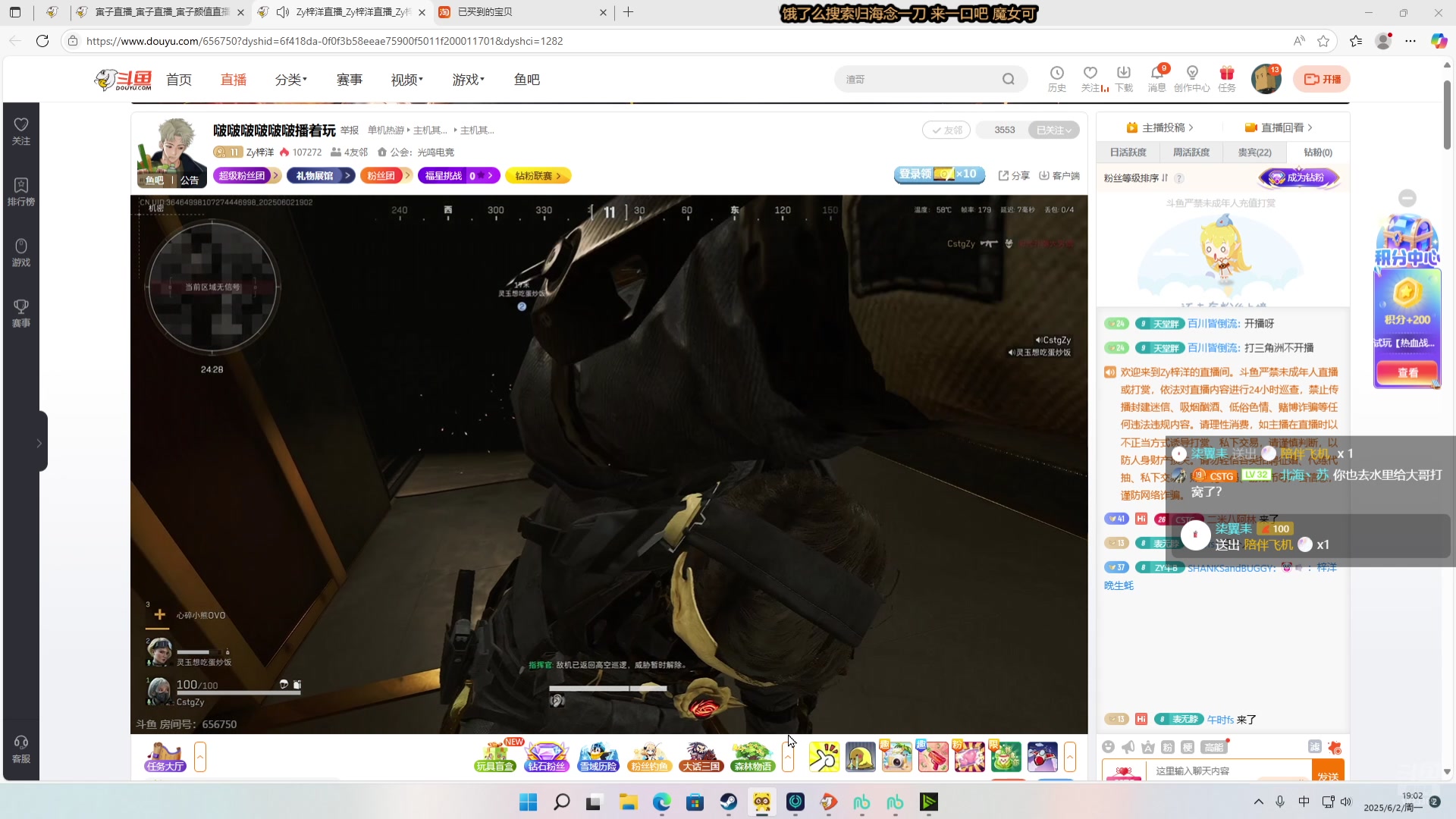1456x819 pixels.
Task: Click the 分享 share link
Action: click(1014, 175)
